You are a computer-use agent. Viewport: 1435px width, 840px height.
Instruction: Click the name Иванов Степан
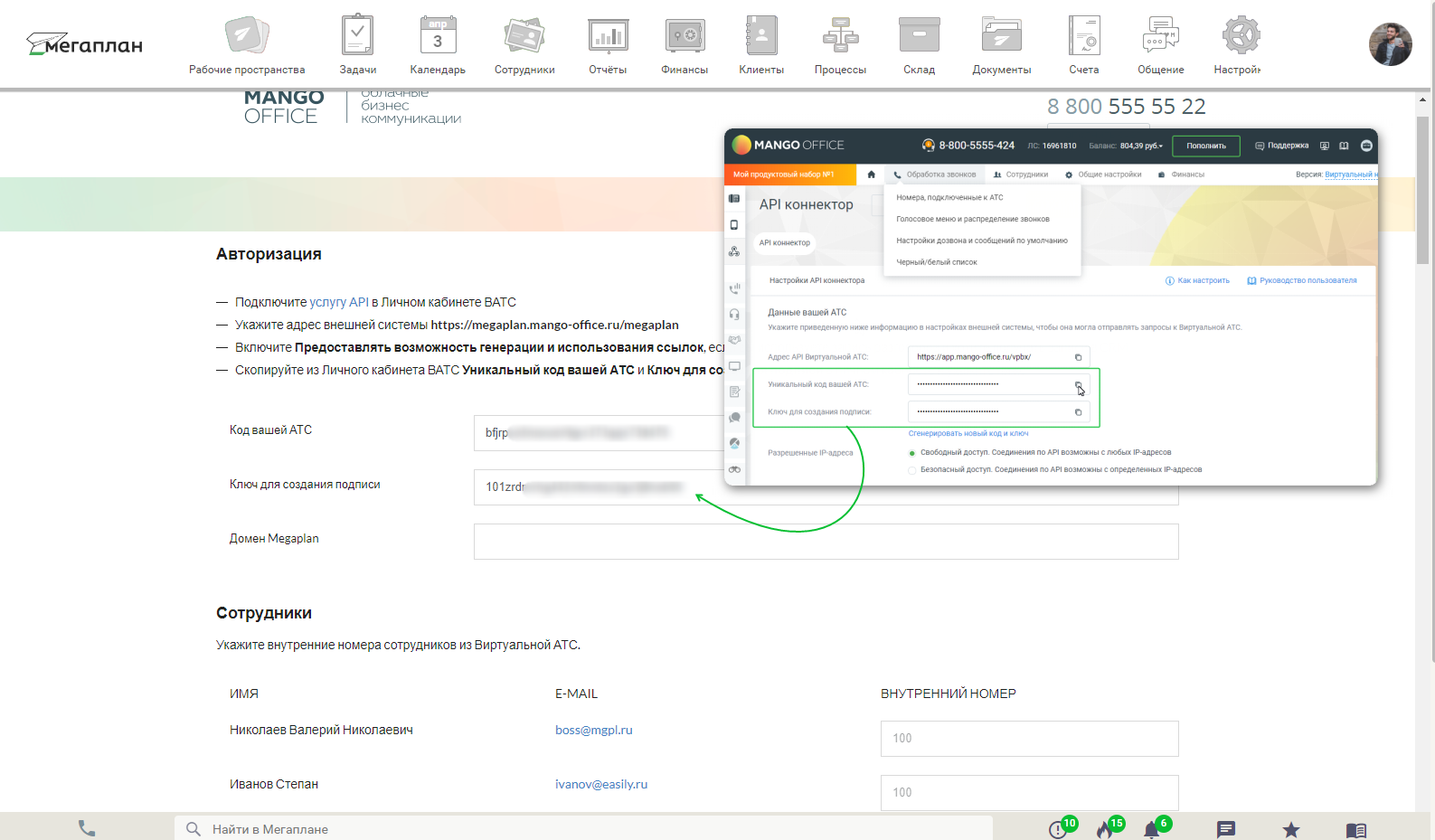coord(274,784)
